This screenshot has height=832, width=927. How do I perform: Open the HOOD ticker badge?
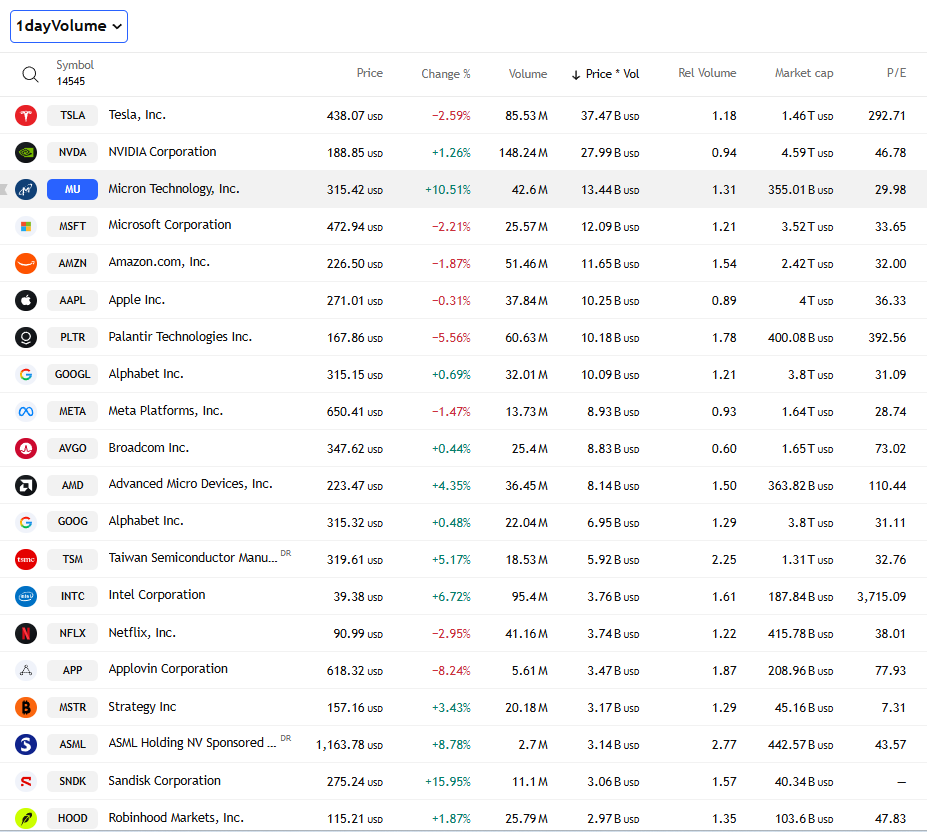pyautogui.click(x=73, y=818)
